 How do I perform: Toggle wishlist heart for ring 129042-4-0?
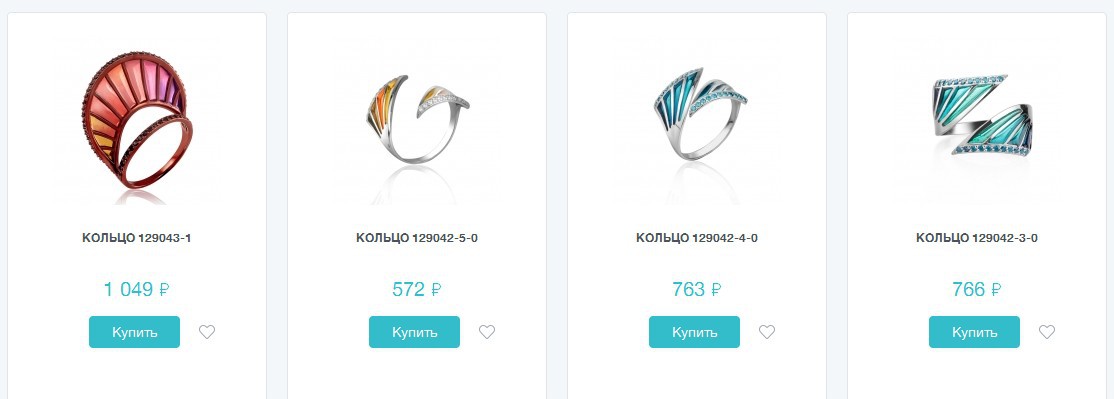point(767,332)
